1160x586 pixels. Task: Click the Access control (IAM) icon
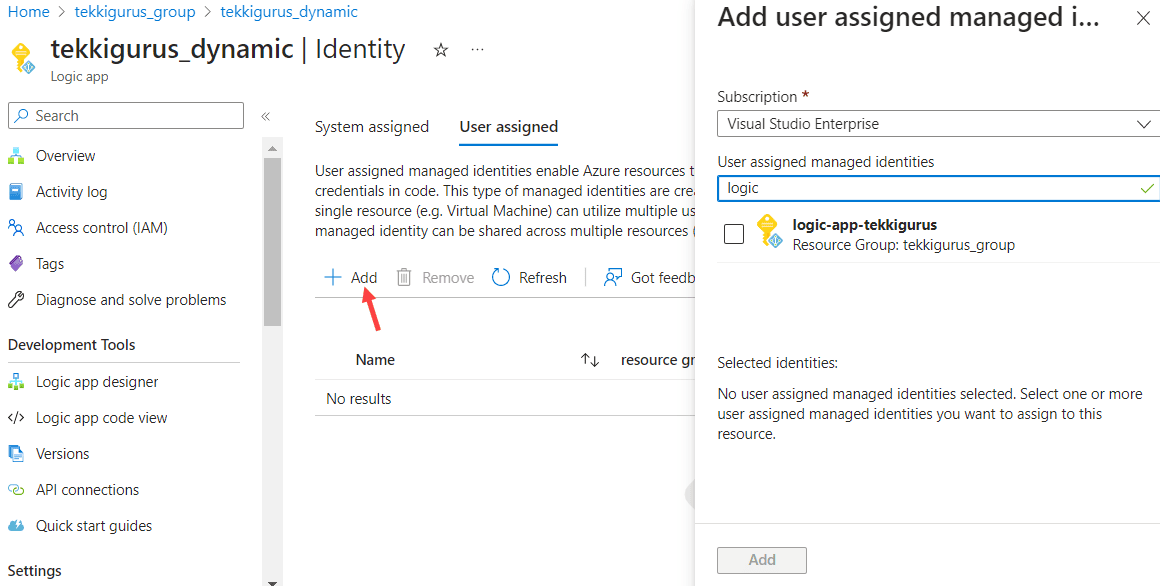point(16,227)
